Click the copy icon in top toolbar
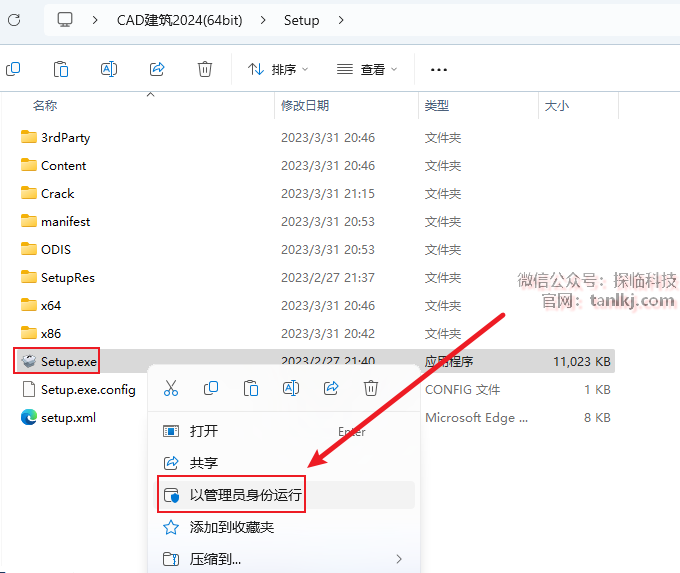This screenshot has height=573, width=680. (13, 69)
